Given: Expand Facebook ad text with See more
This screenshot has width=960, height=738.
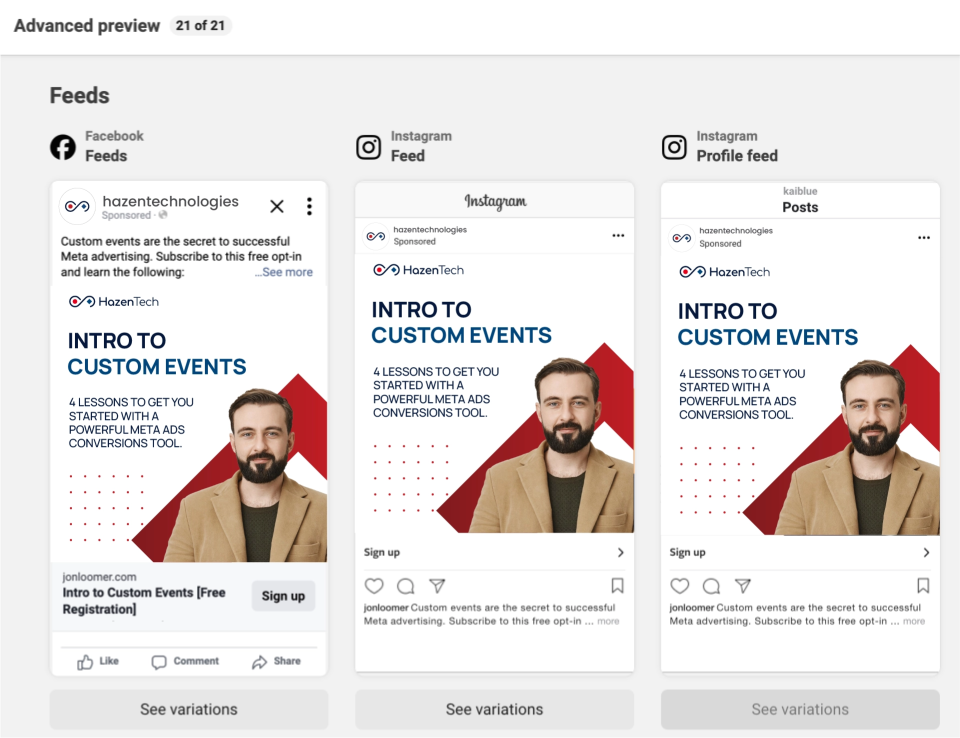Looking at the screenshot, I should [284, 272].
